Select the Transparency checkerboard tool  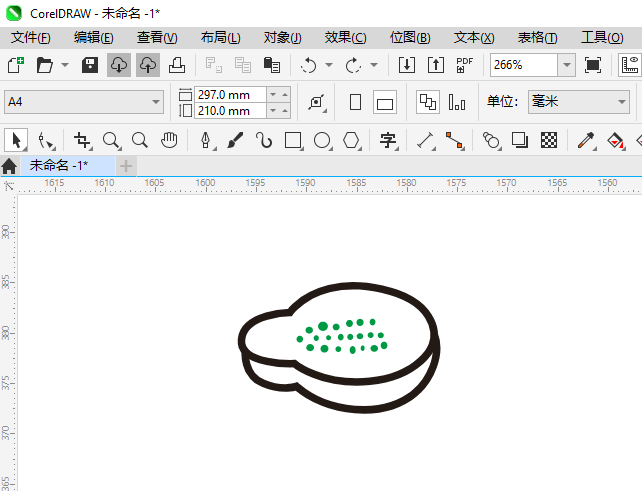(x=549, y=140)
